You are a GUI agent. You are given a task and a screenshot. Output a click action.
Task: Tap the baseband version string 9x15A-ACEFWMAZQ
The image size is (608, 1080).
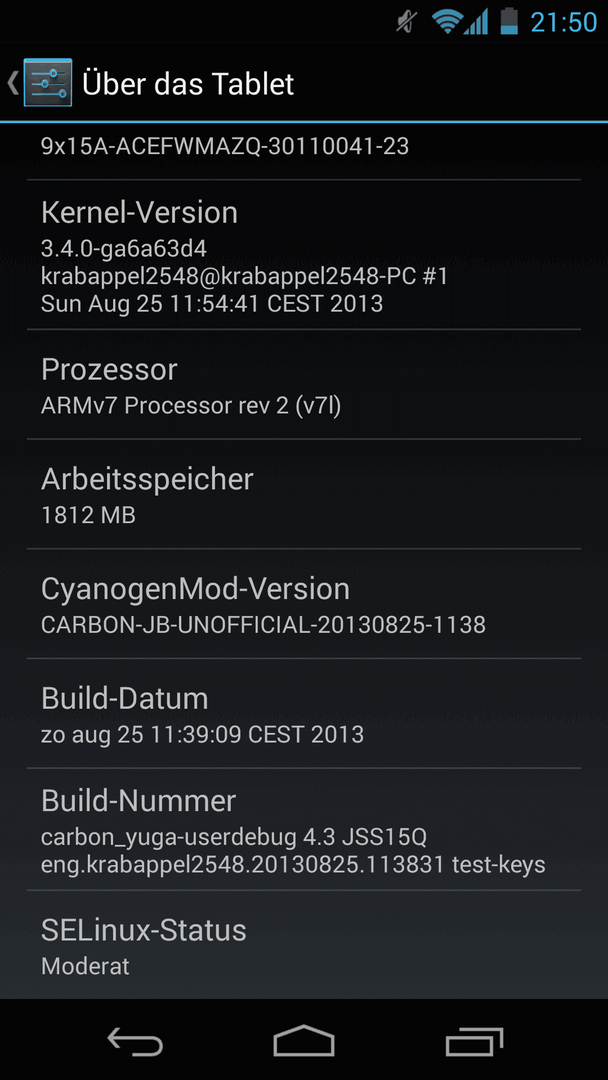tap(225, 146)
